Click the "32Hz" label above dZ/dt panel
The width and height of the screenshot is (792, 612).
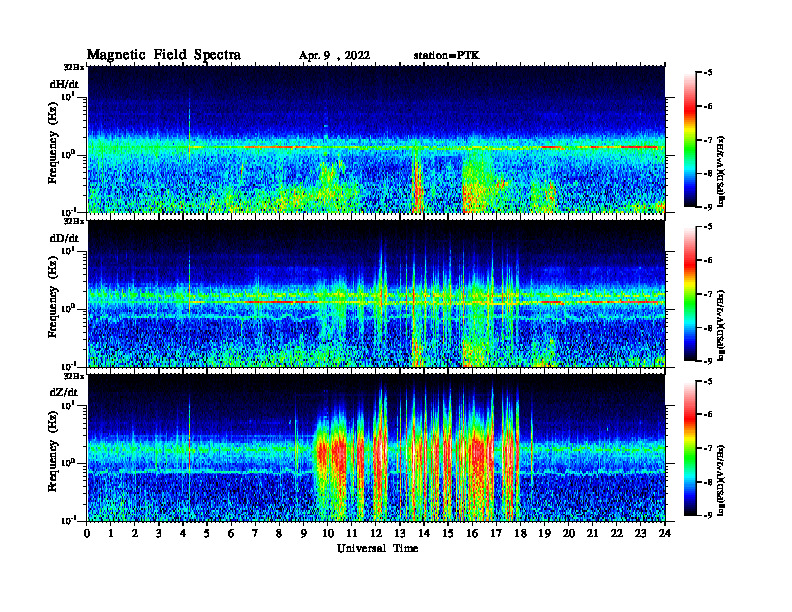tap(74, 376)
